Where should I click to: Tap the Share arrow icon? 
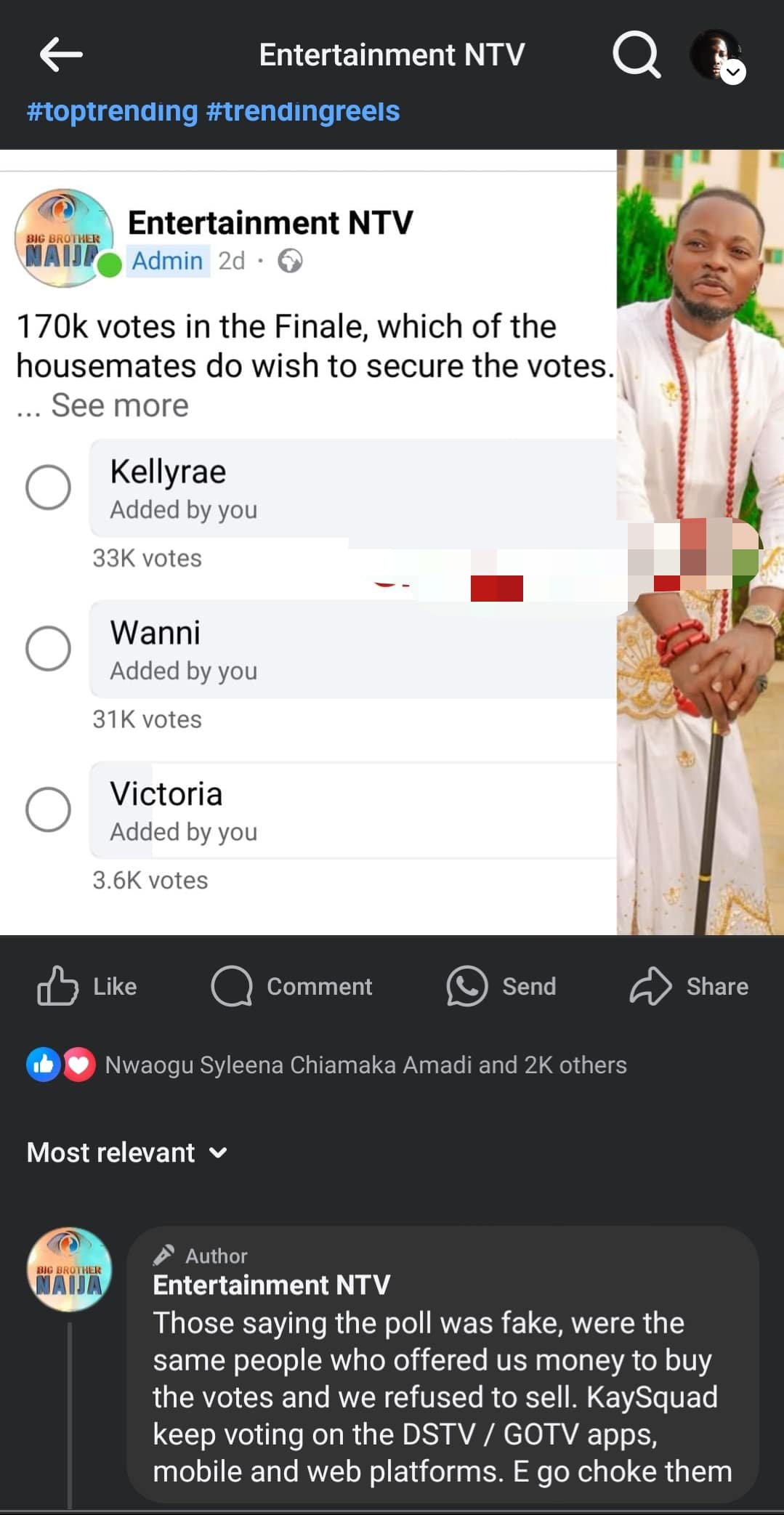point(650,986)
